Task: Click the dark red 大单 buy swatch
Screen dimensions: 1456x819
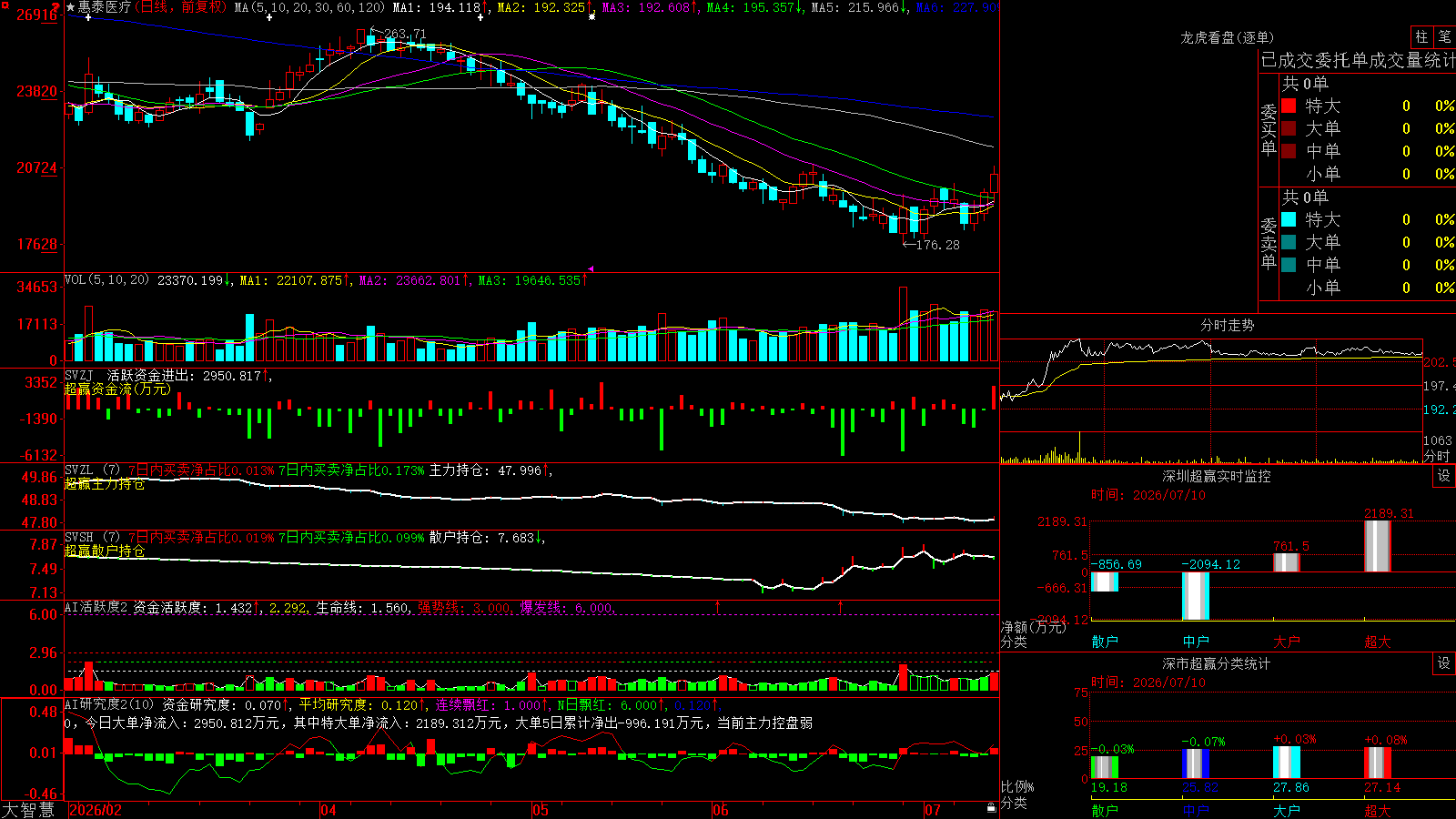Action: 1289,128
